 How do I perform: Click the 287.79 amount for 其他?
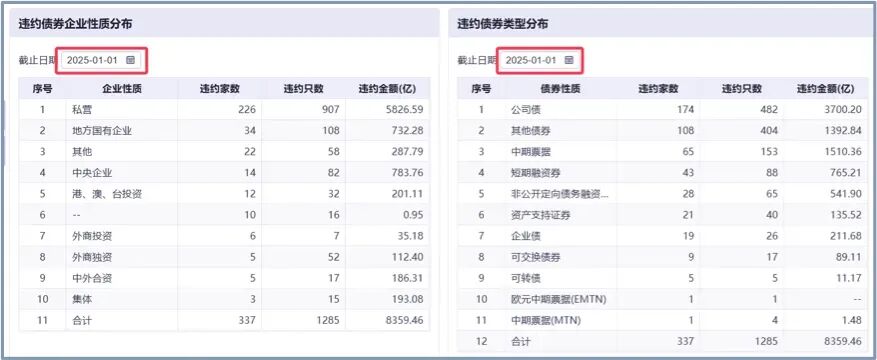[407, 152]
